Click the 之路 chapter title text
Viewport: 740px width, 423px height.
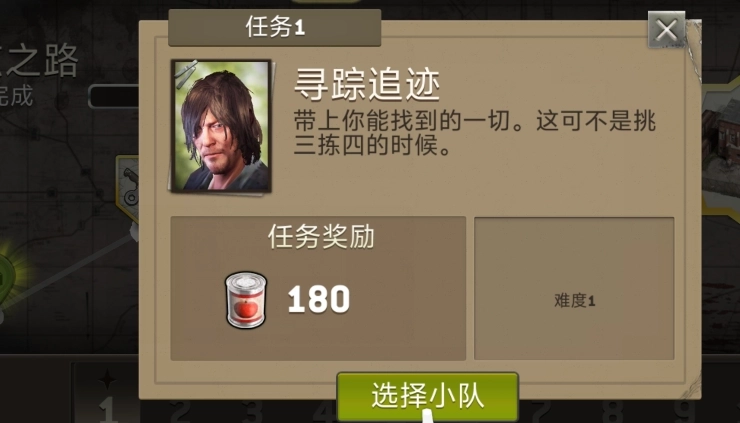click(x=40, y=60)
